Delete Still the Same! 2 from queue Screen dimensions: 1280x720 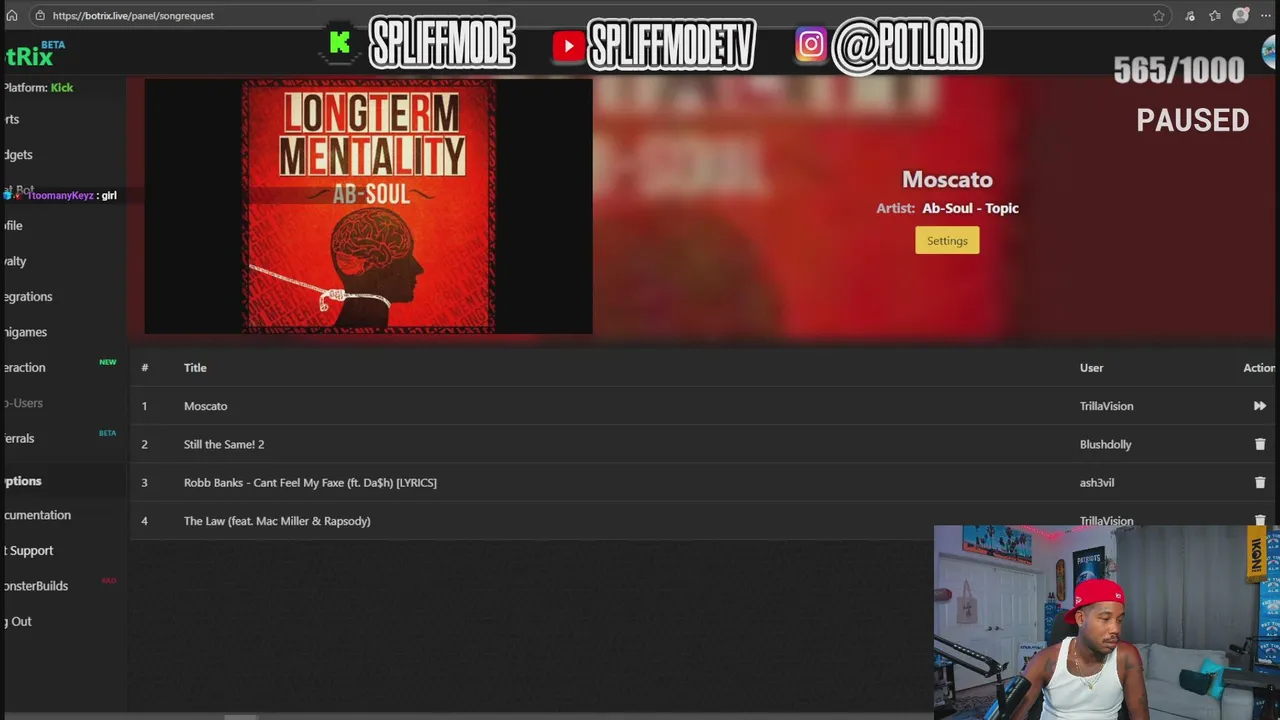(1259, 444)
